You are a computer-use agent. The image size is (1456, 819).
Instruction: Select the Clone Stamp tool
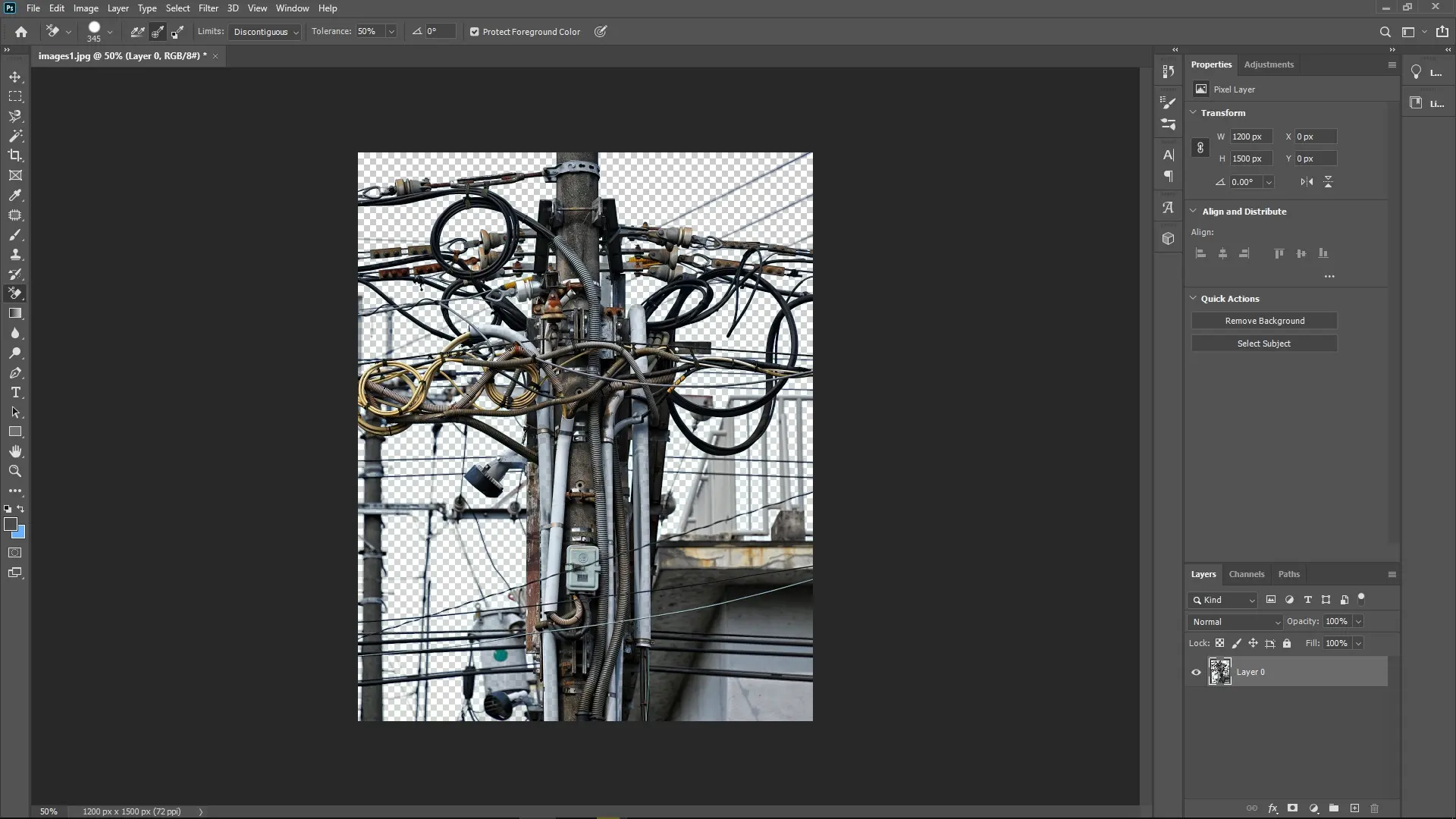tap(15, 254)
